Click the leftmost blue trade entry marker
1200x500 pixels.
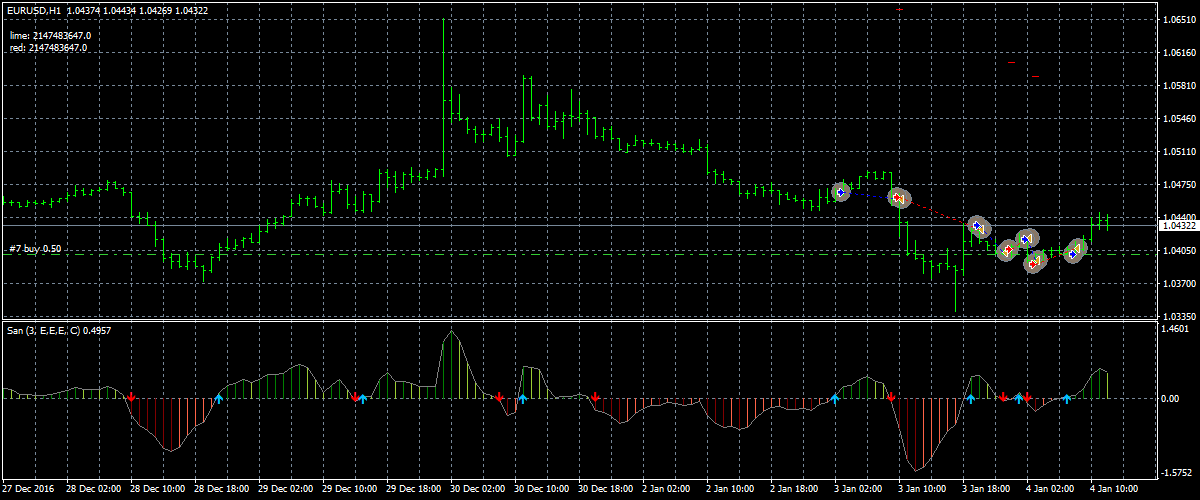[x=841, y=191]
